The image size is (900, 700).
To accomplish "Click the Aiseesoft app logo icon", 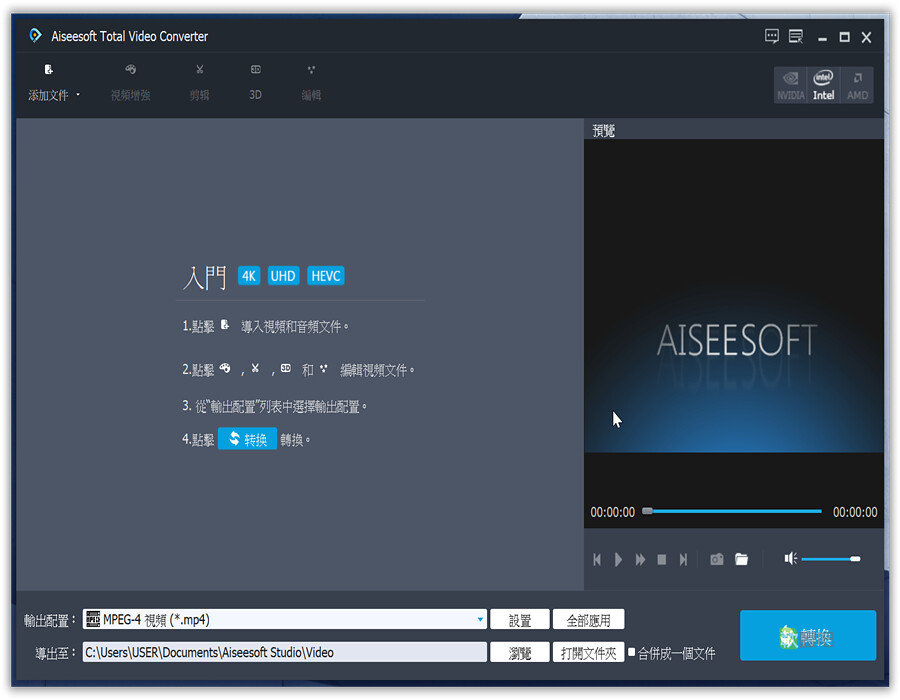I will (35, 36).
